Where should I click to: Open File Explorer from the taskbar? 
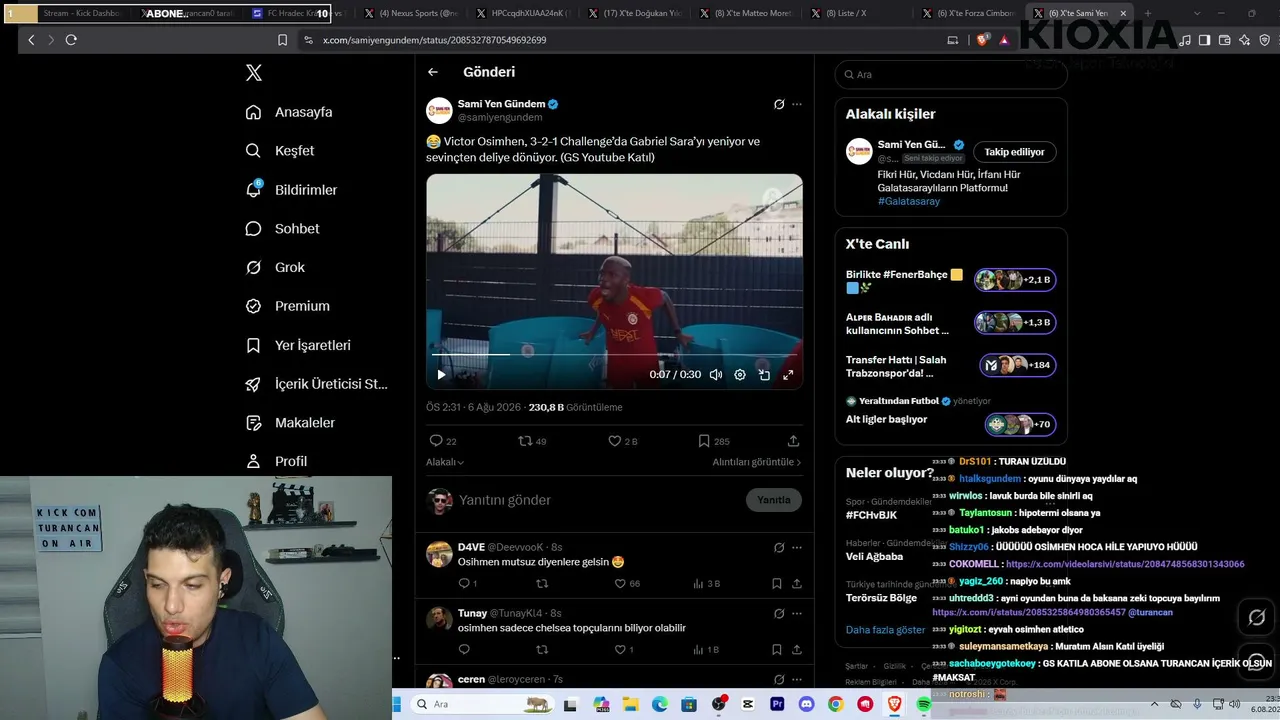[x=630, y=704]
